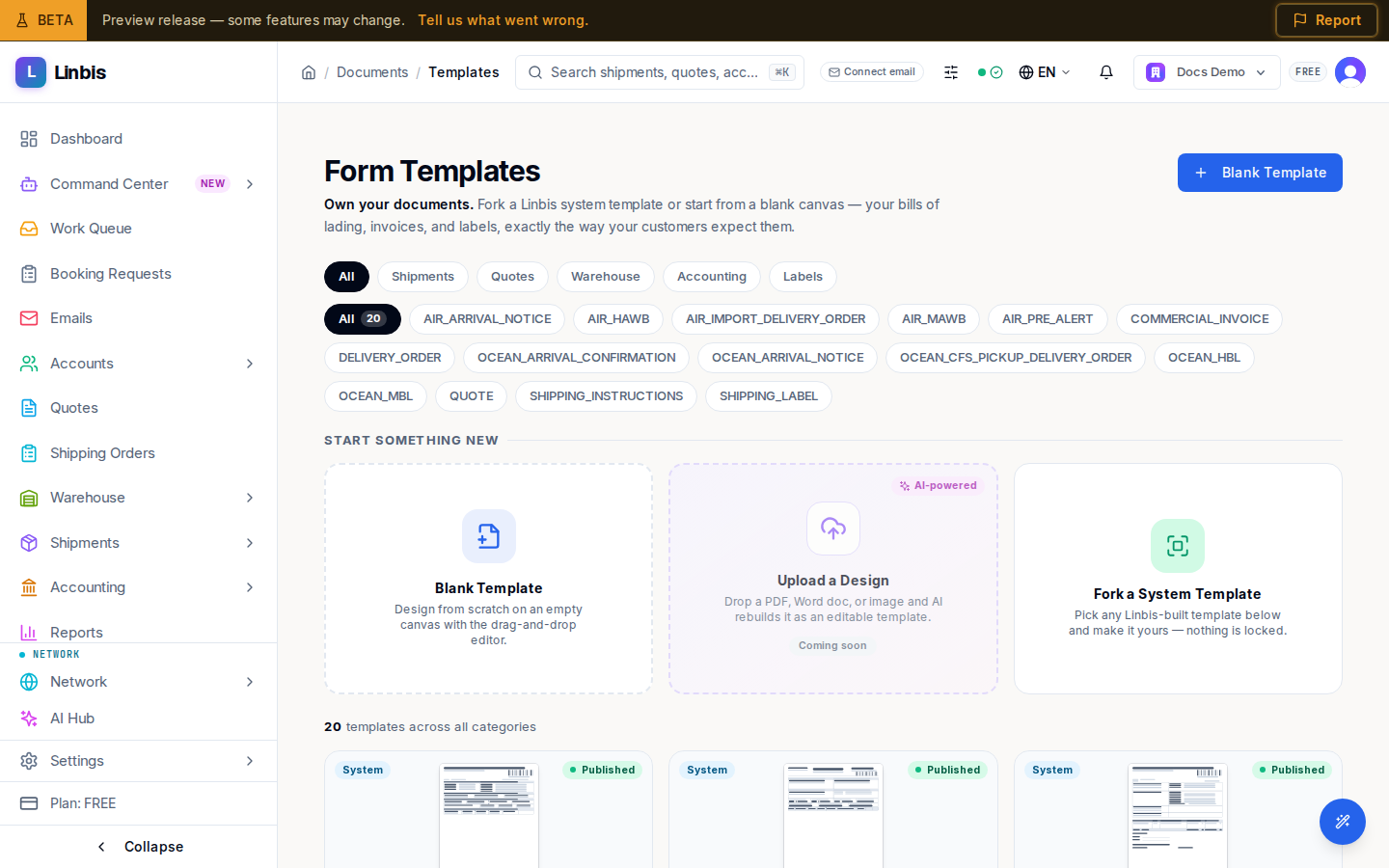Click the Blank Template card file icon

[489, 536]
